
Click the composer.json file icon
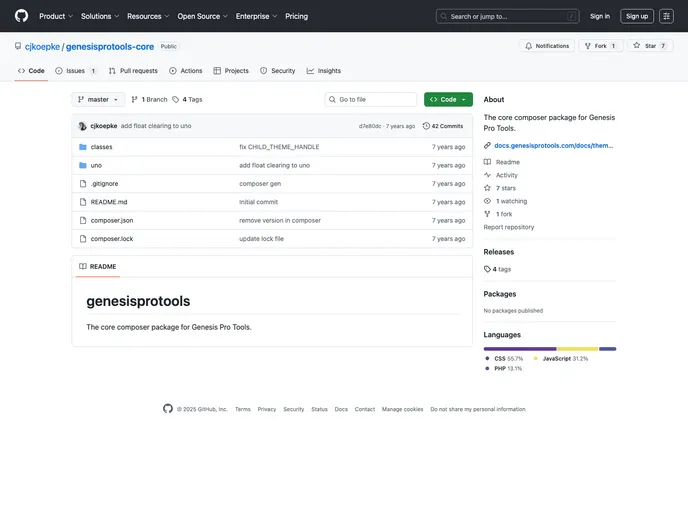coord(82,221)
